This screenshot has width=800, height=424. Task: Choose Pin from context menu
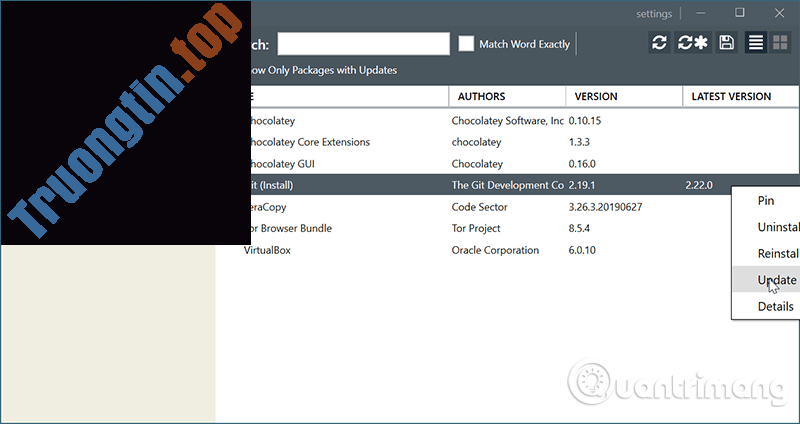click(765, 201)
